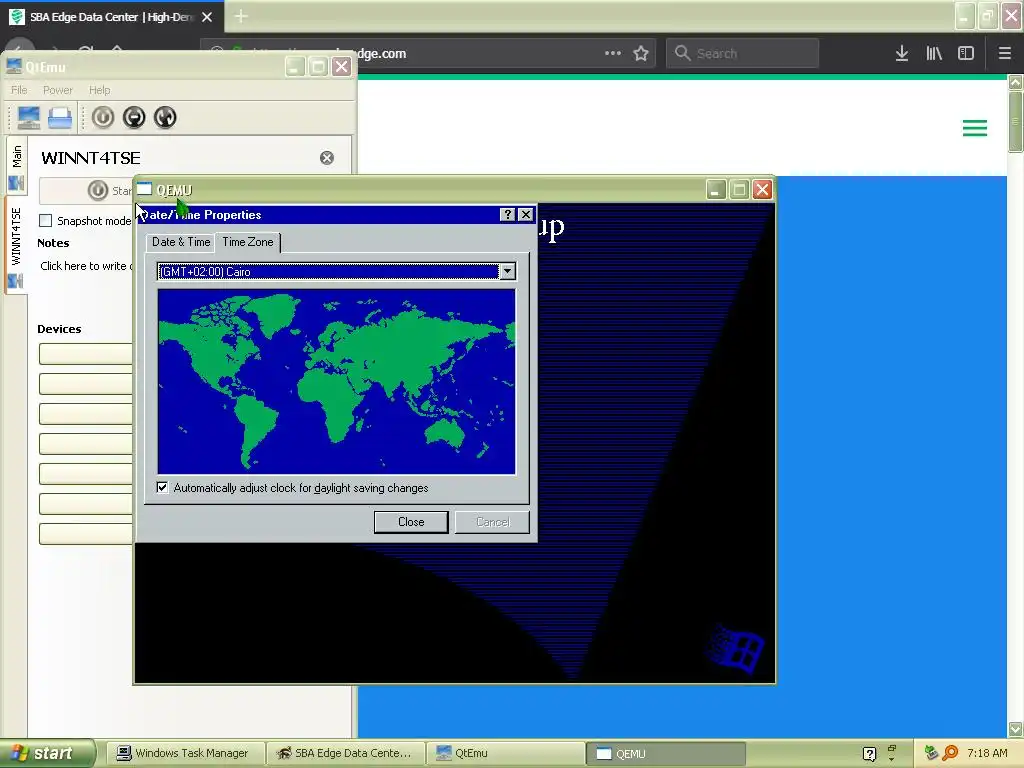Viewport: 1024px width, 768px height.
Task: Open the page actions three-dot menu in Firefox
Action: pos(613,54)
